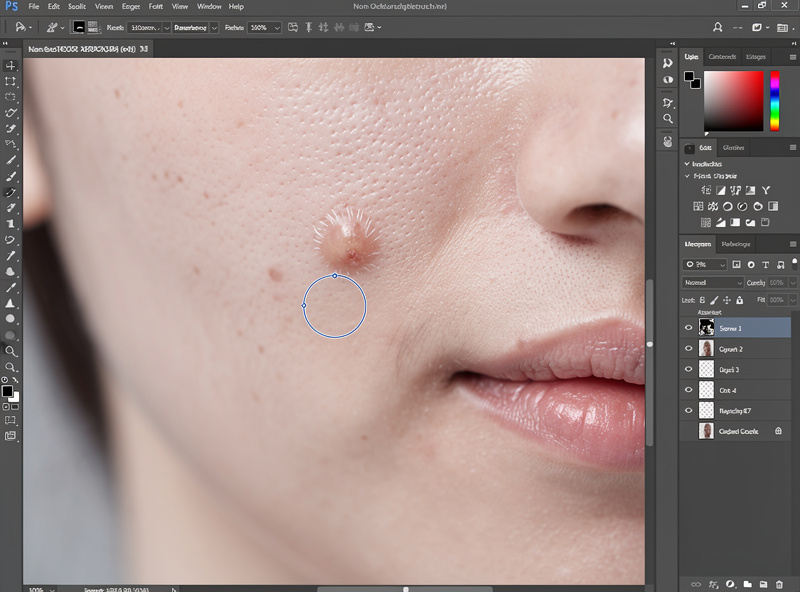Select the Brush tool in the left toolbar
800x592 pixels.
[x=10, y=177]
